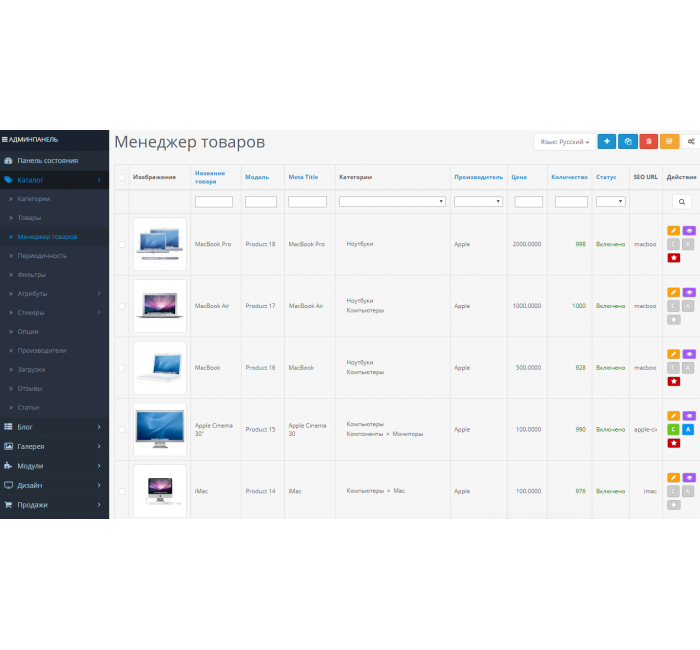The width and height of the screenshot is (700, 650).
Task: Click the quantity 998 value
Action: point(580,244)
